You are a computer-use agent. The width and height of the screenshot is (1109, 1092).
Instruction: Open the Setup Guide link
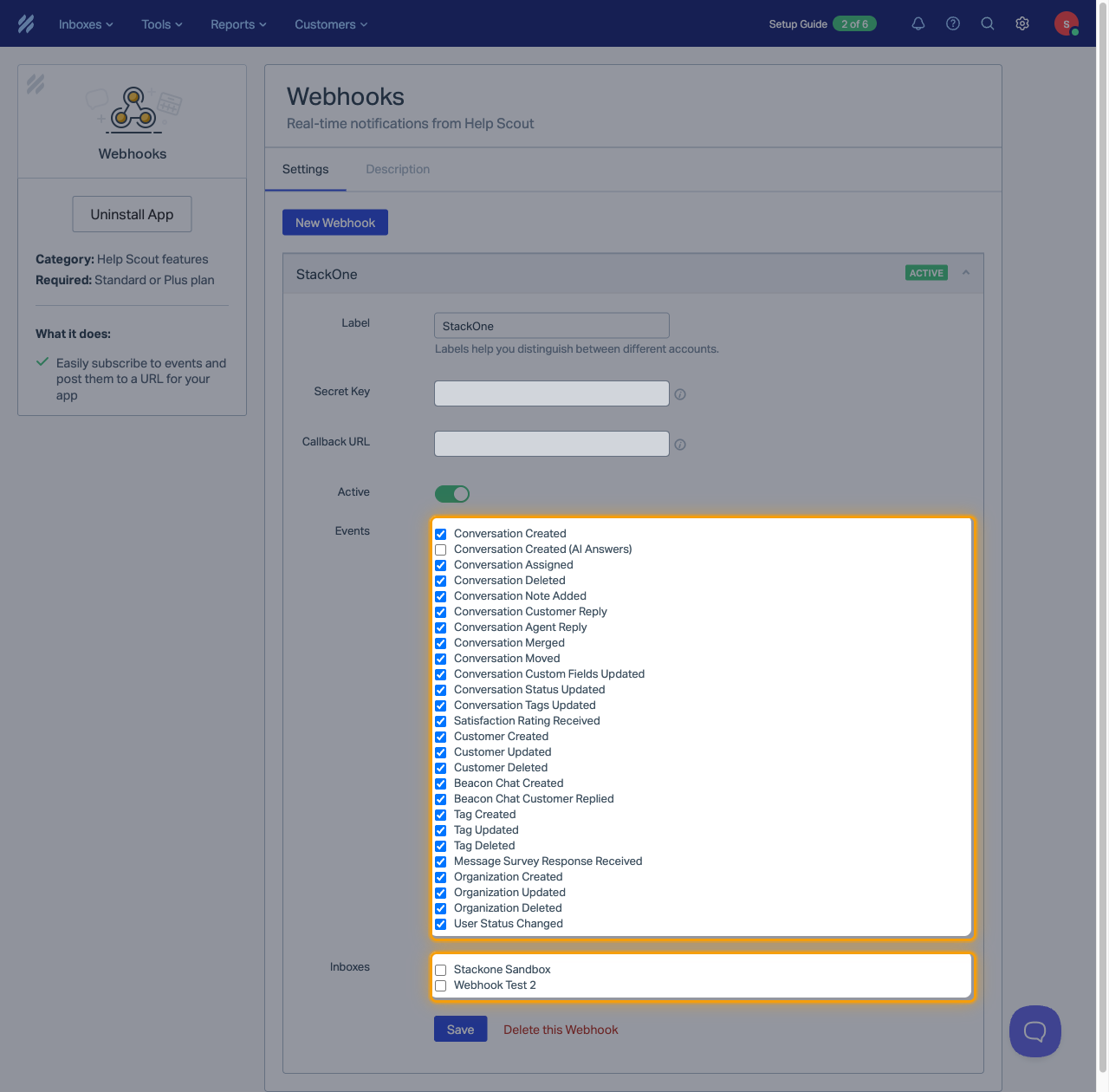point(798,24)
